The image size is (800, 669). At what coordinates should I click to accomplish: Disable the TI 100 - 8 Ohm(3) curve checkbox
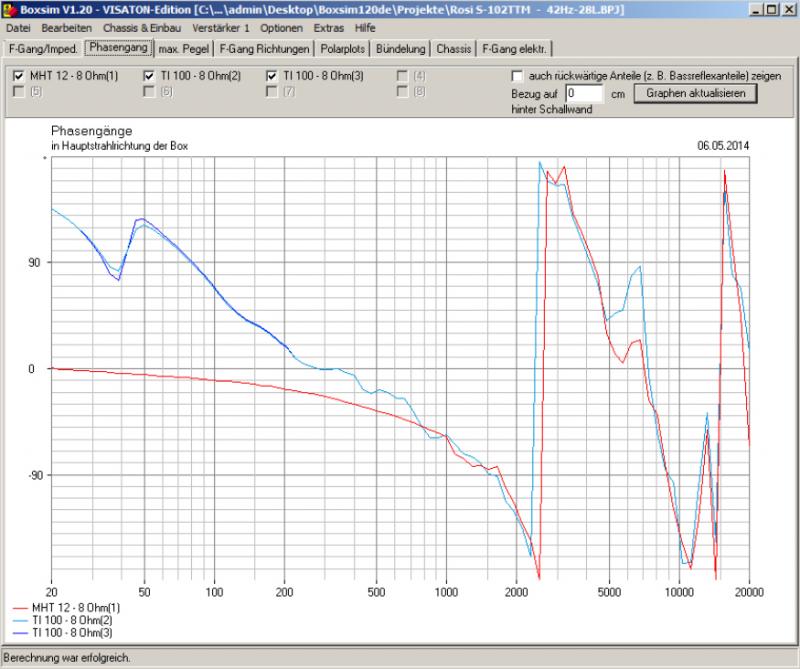point(273,76)
